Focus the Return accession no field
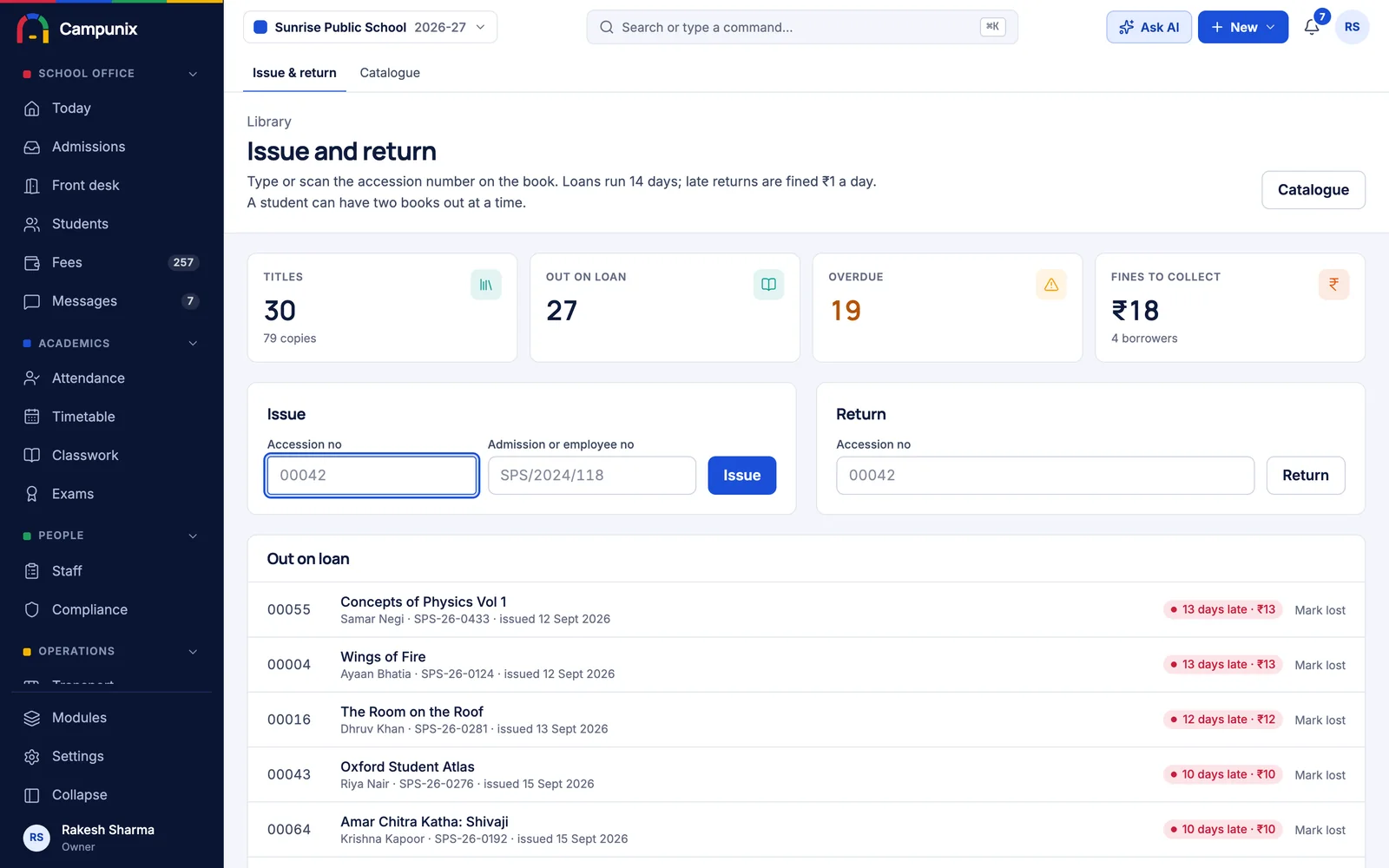Viewport: 1389px width, 868px height. [1044, 476]
